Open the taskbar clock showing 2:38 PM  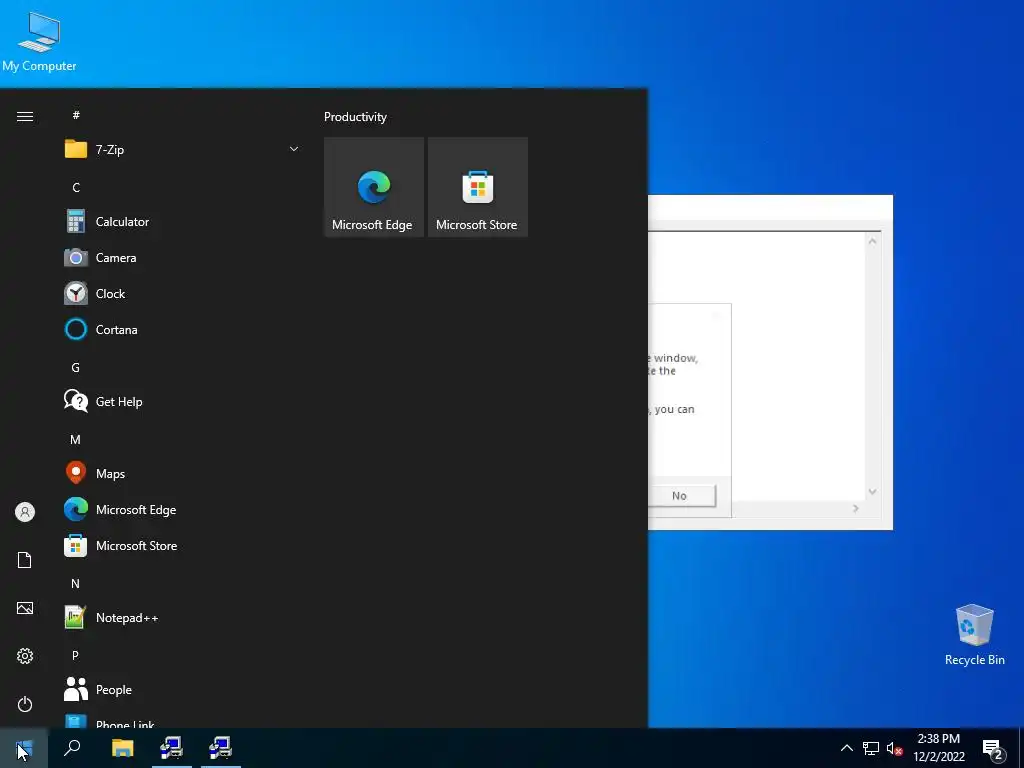click(x=938, y=748)
